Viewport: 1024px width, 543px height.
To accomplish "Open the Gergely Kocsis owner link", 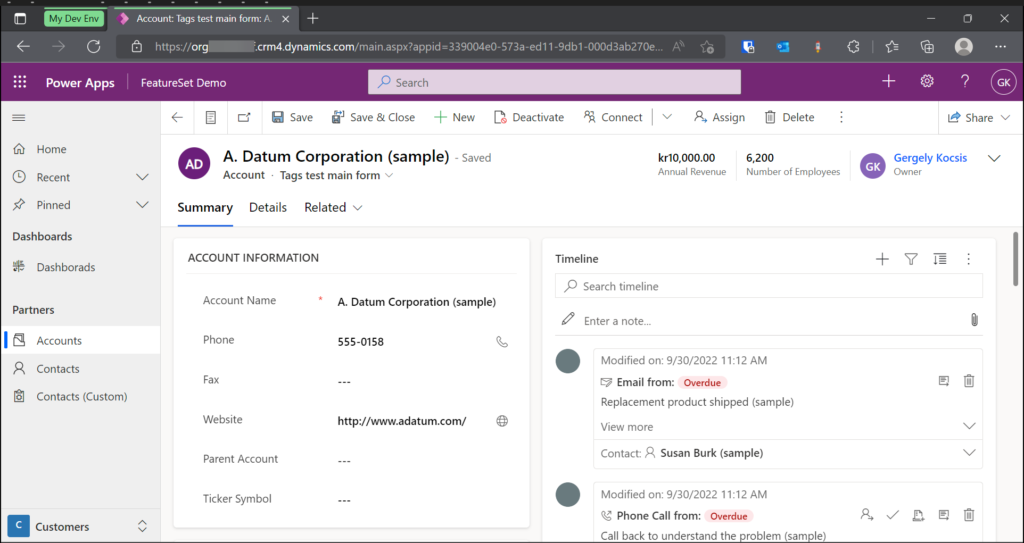I will pos(930,158).
